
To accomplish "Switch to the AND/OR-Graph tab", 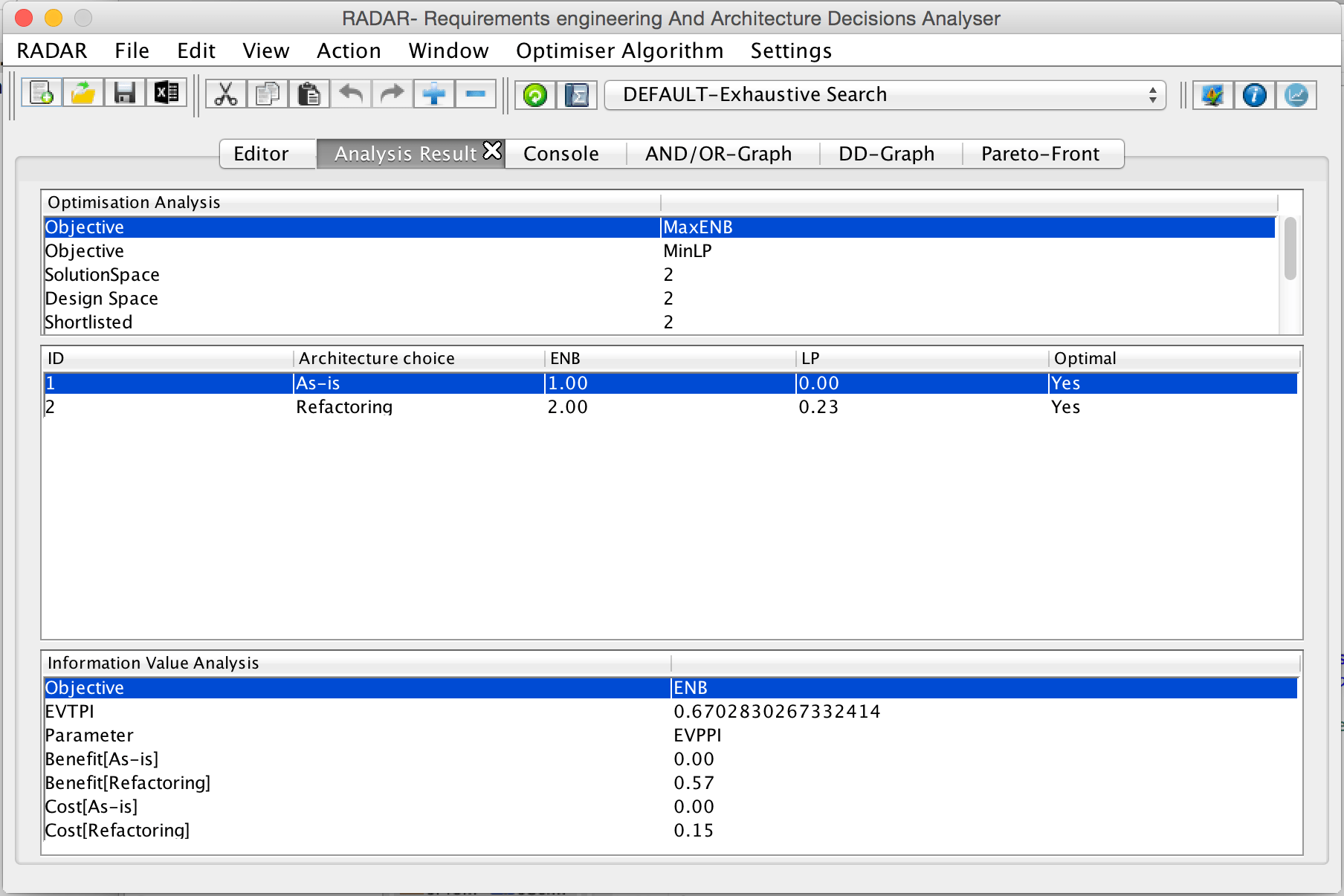I will [719, 154].
